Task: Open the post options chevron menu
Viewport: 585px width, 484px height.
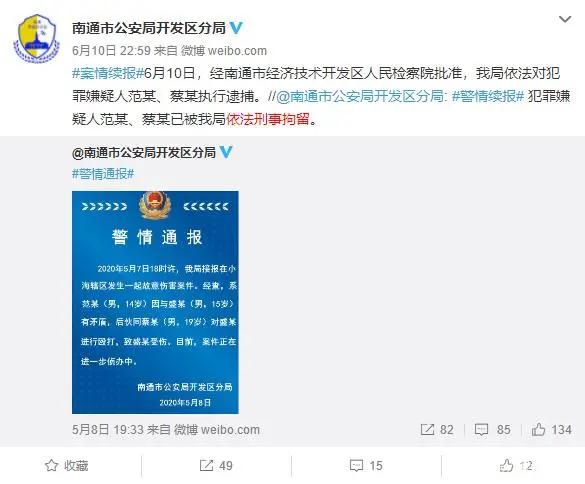Action: (x=565, y=19)
